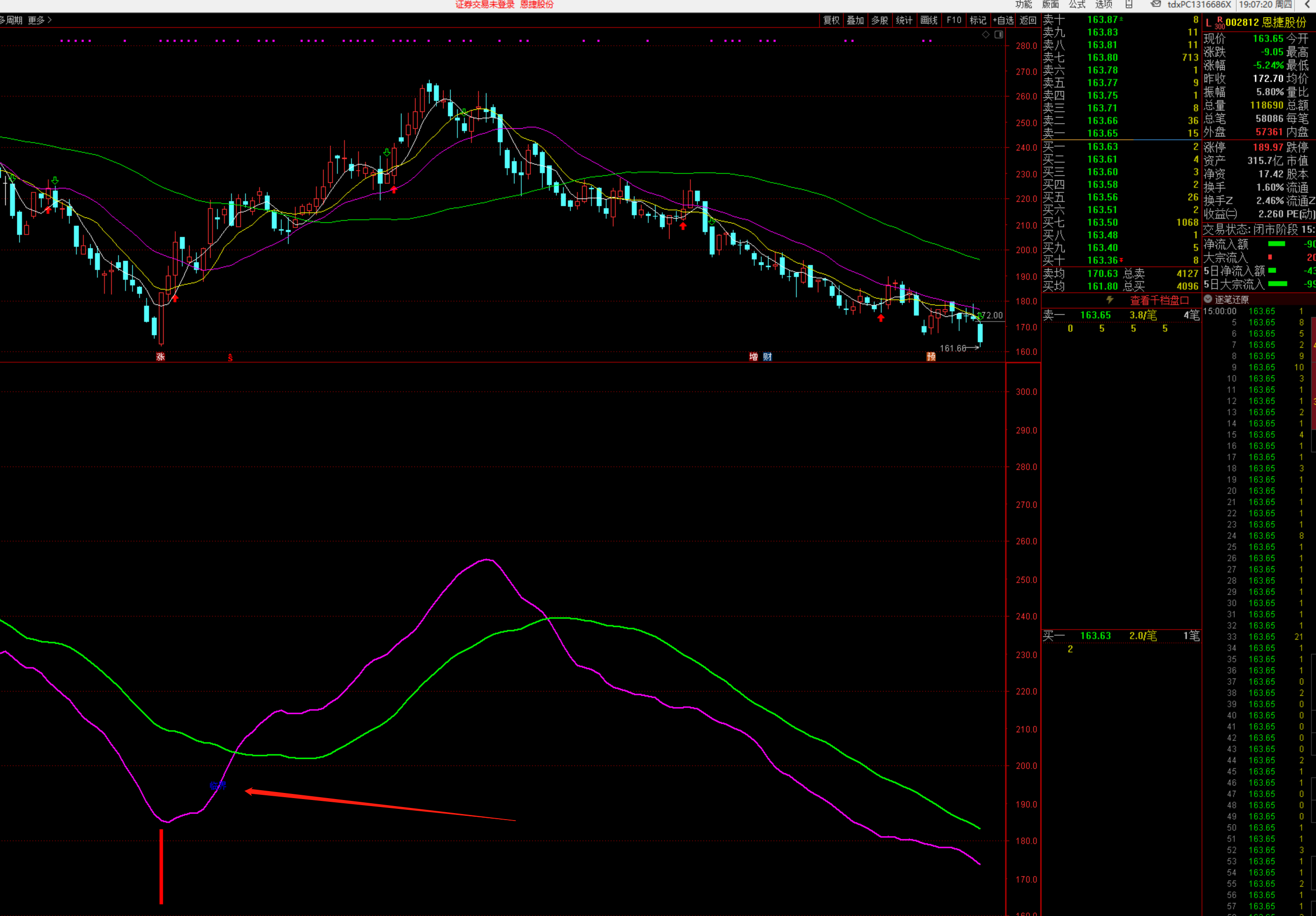Click the diamond icon above the price axis
Screen dimensions: 1316x916
[x=986, y=35]
